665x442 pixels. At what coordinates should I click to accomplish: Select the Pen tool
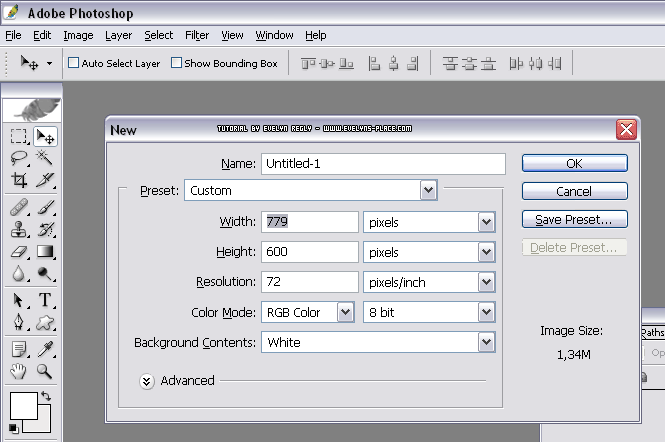tap(19, 322)
